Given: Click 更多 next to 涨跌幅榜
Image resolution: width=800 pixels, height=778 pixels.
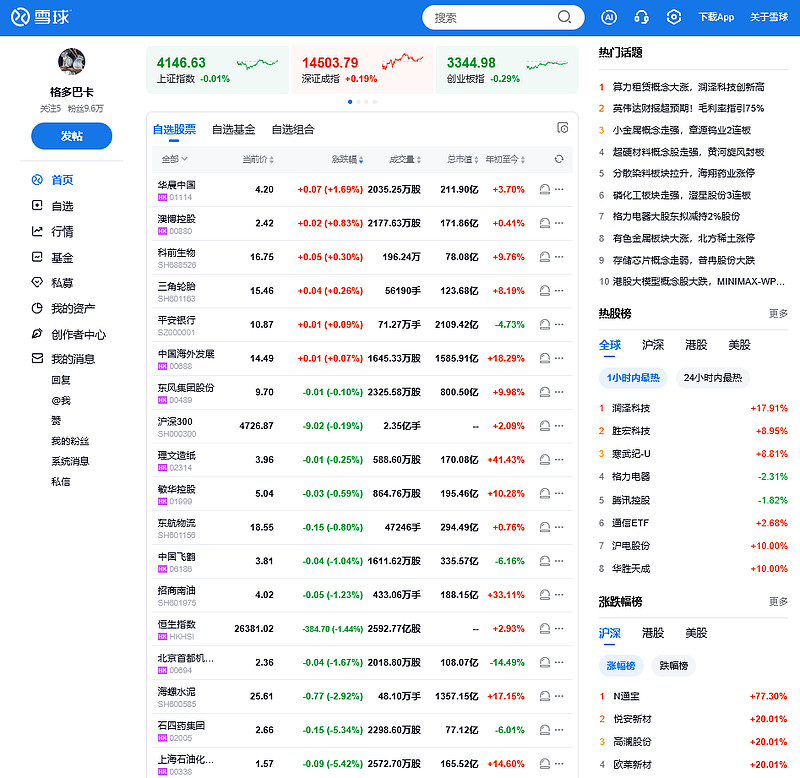Looking at the screenshot, I should pos(778,602).
